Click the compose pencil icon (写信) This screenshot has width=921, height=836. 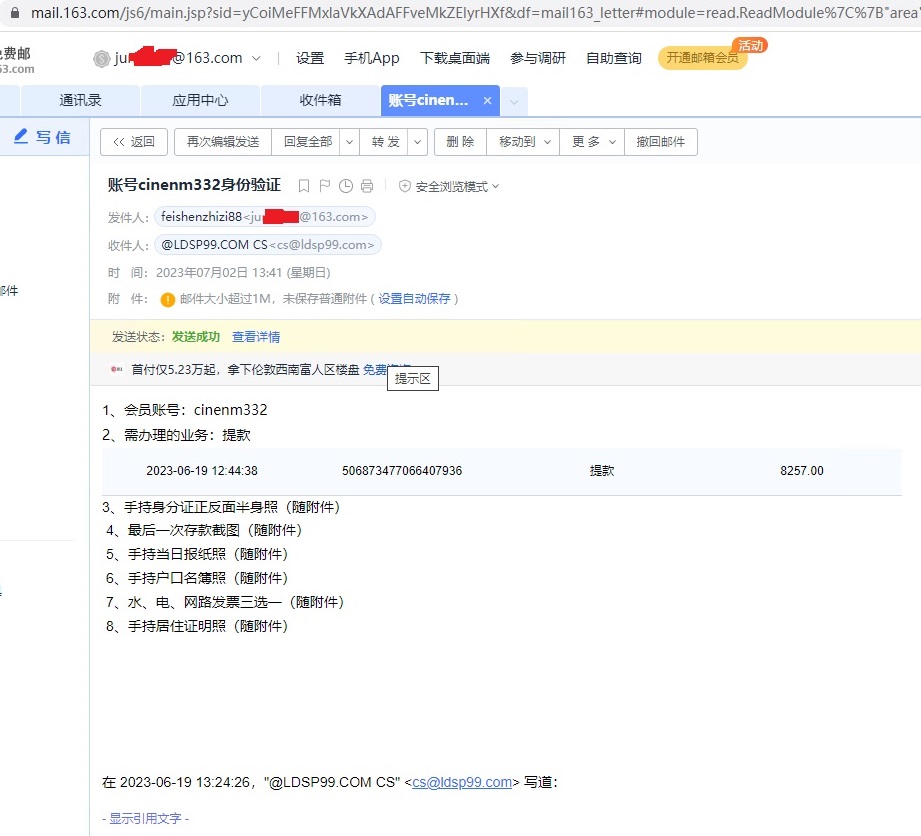[21, 137]
